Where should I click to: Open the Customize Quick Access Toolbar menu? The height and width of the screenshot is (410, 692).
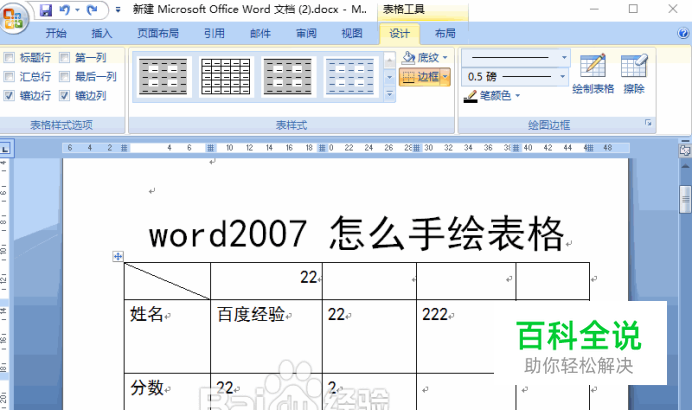(x=118, y=10)
